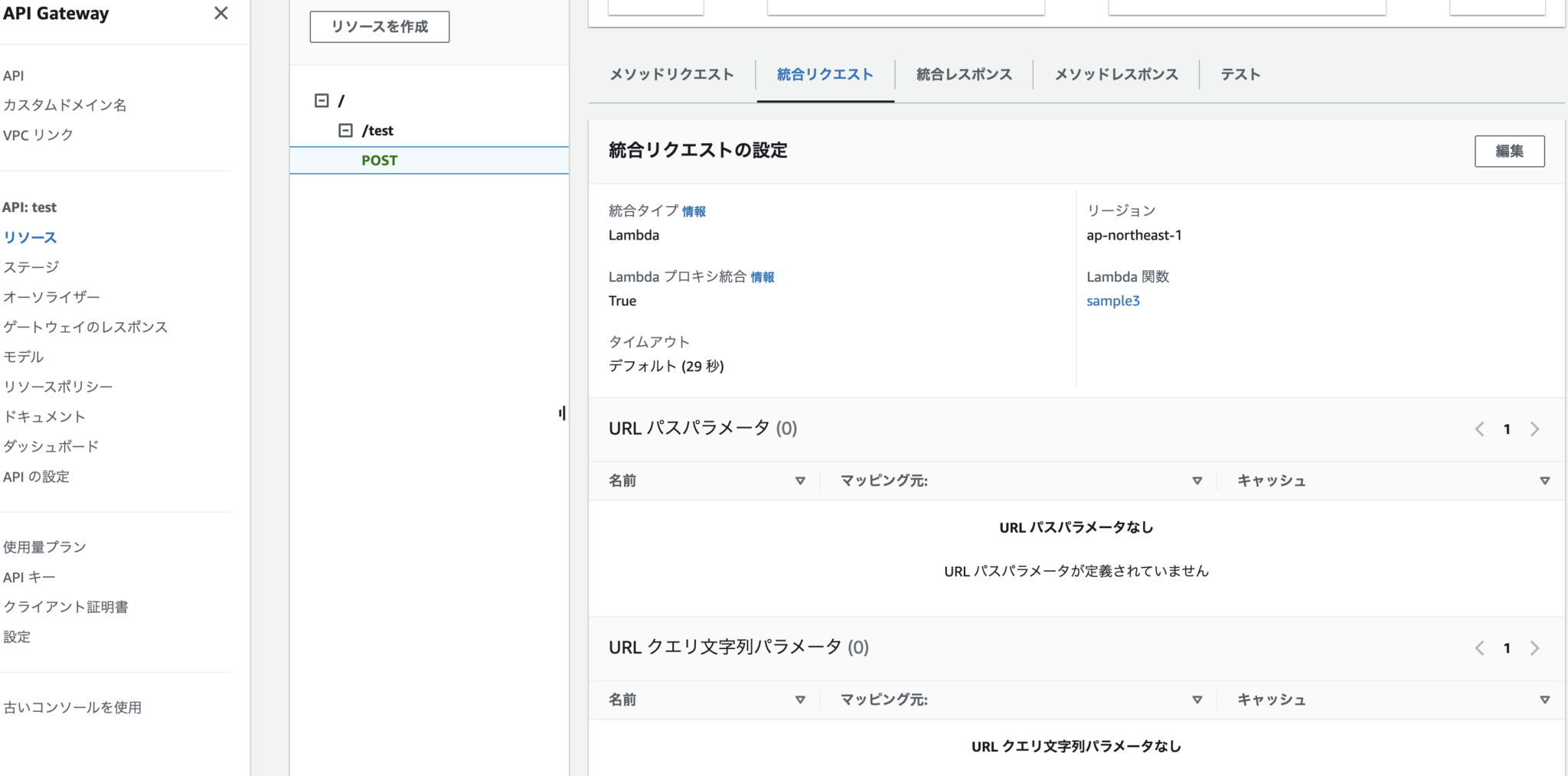Collapse the root / resource tree node
Image resolution: width=1568 pixels, height=776 pixels.
tap(322, 101)
